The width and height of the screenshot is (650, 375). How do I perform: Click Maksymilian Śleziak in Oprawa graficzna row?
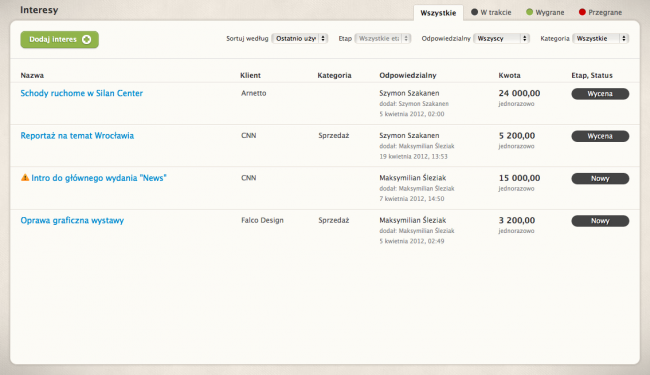click(412, 220)
